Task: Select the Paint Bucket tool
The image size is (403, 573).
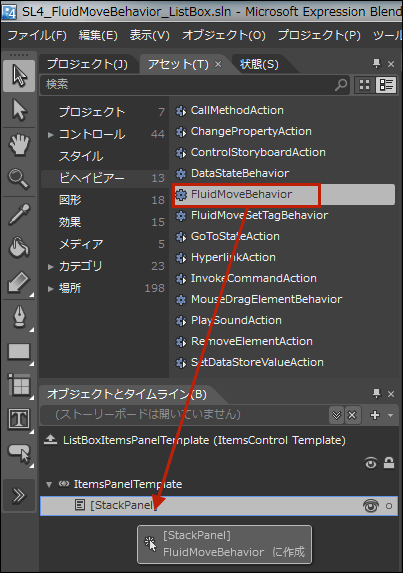Action: click(19, 247)
